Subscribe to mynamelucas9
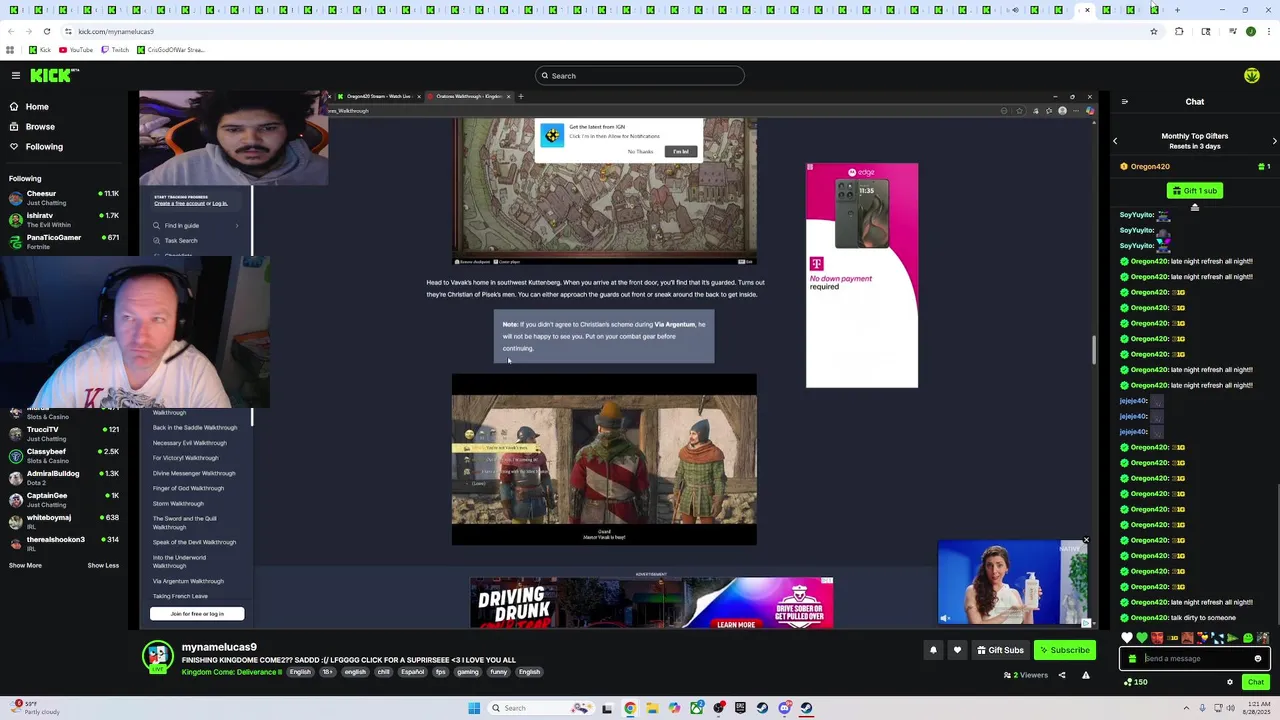 [1065, 650]
